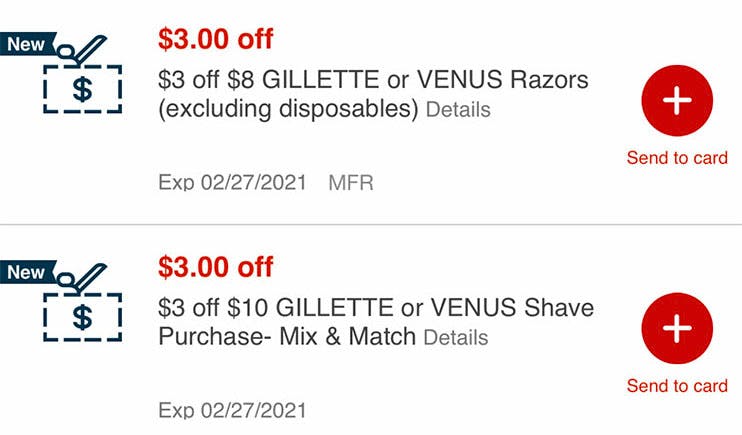This screenshot has height=435, width=742.
Task: Open Details for the excluding disposables coupon
Action: coord(458,110)
